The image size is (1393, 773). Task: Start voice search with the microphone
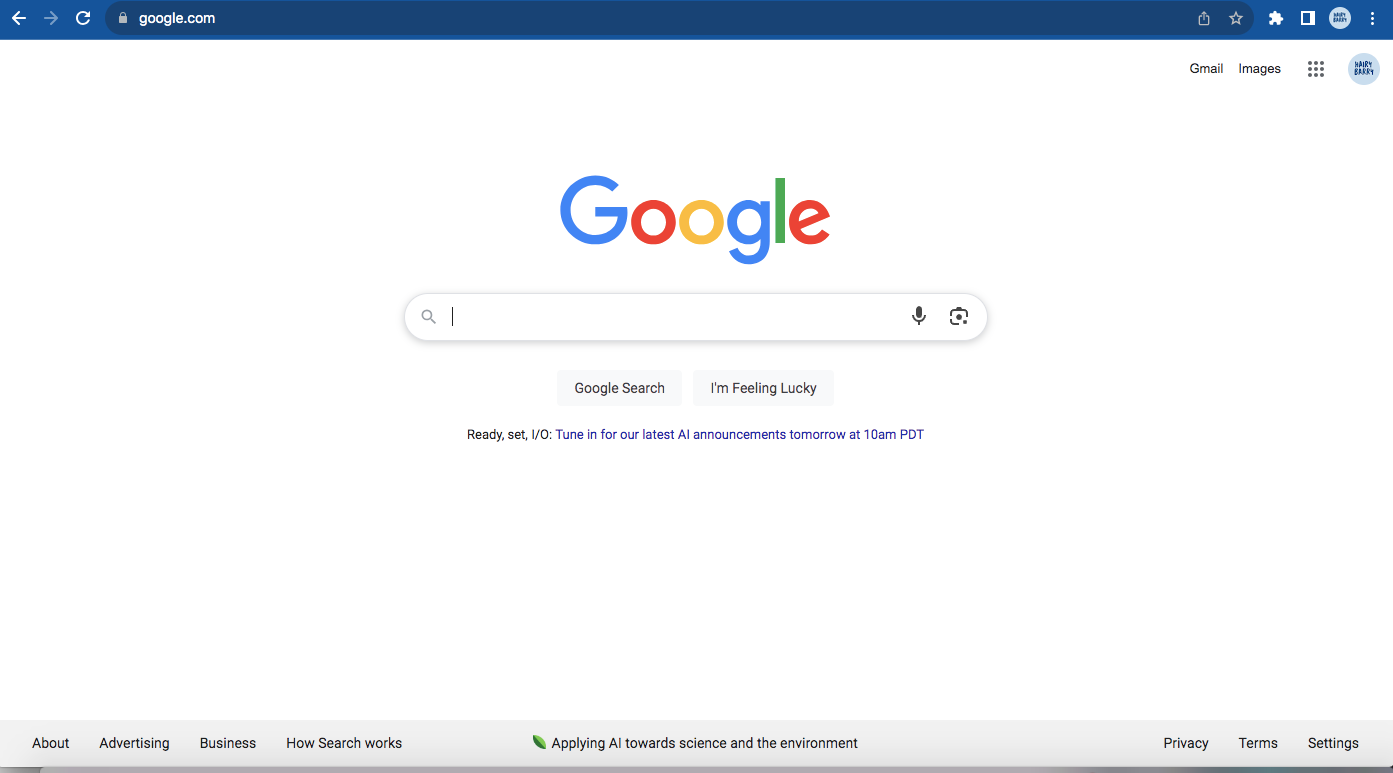pos(919,316)
